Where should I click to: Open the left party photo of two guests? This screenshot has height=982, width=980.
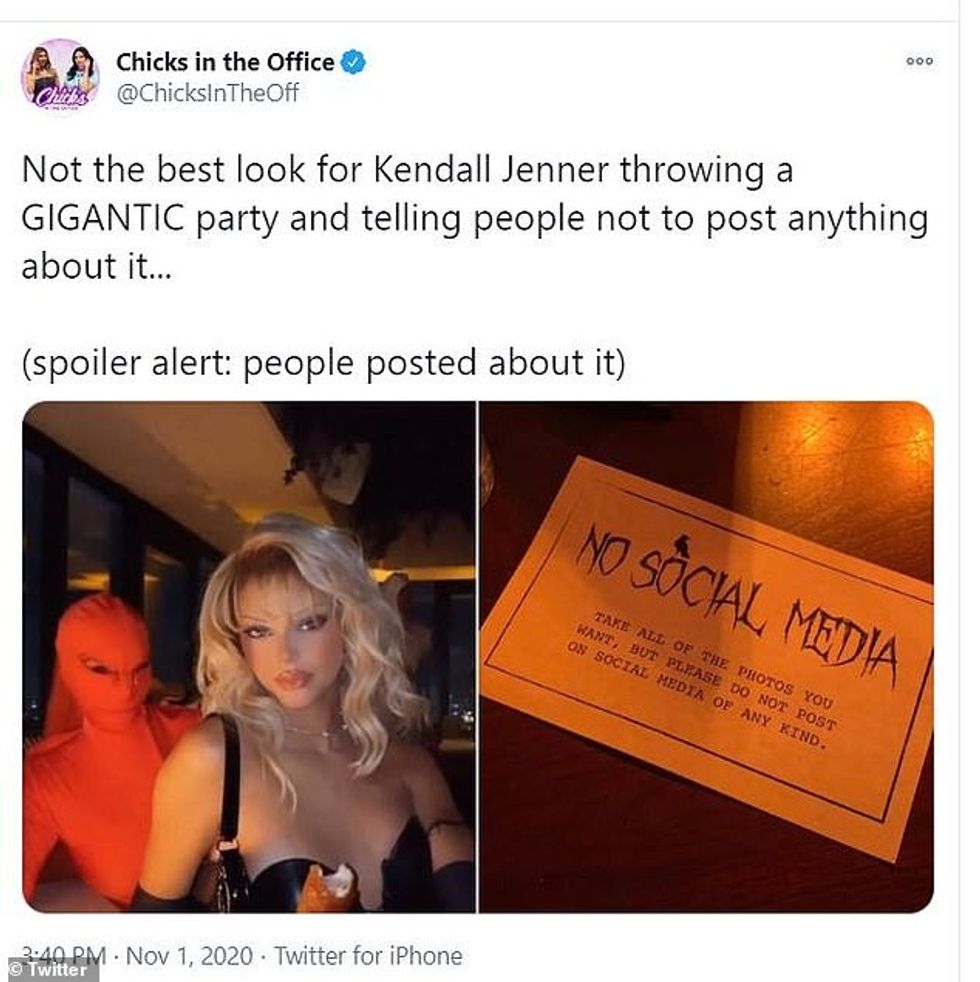(x=249, y=657)
